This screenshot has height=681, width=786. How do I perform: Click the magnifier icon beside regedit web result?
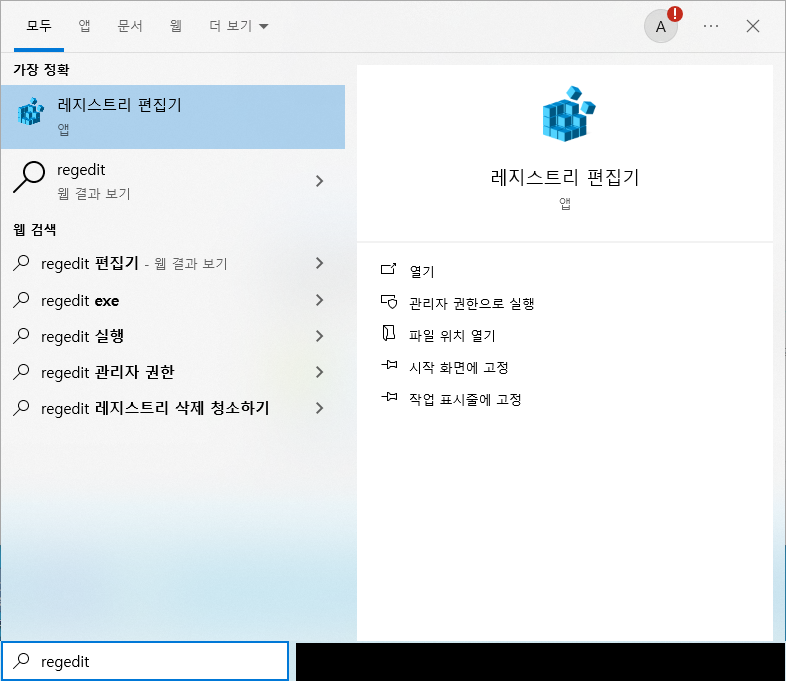29,177
